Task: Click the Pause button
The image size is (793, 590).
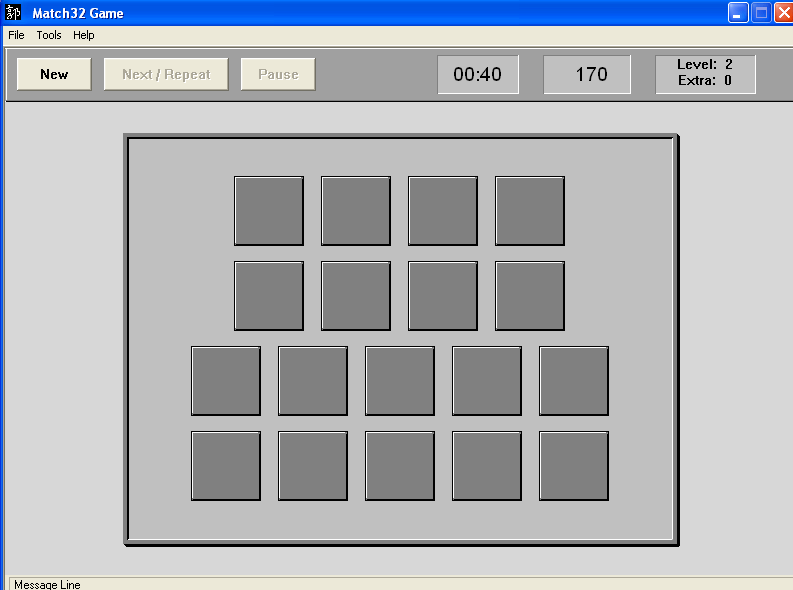Action: [x=278, y=74]
